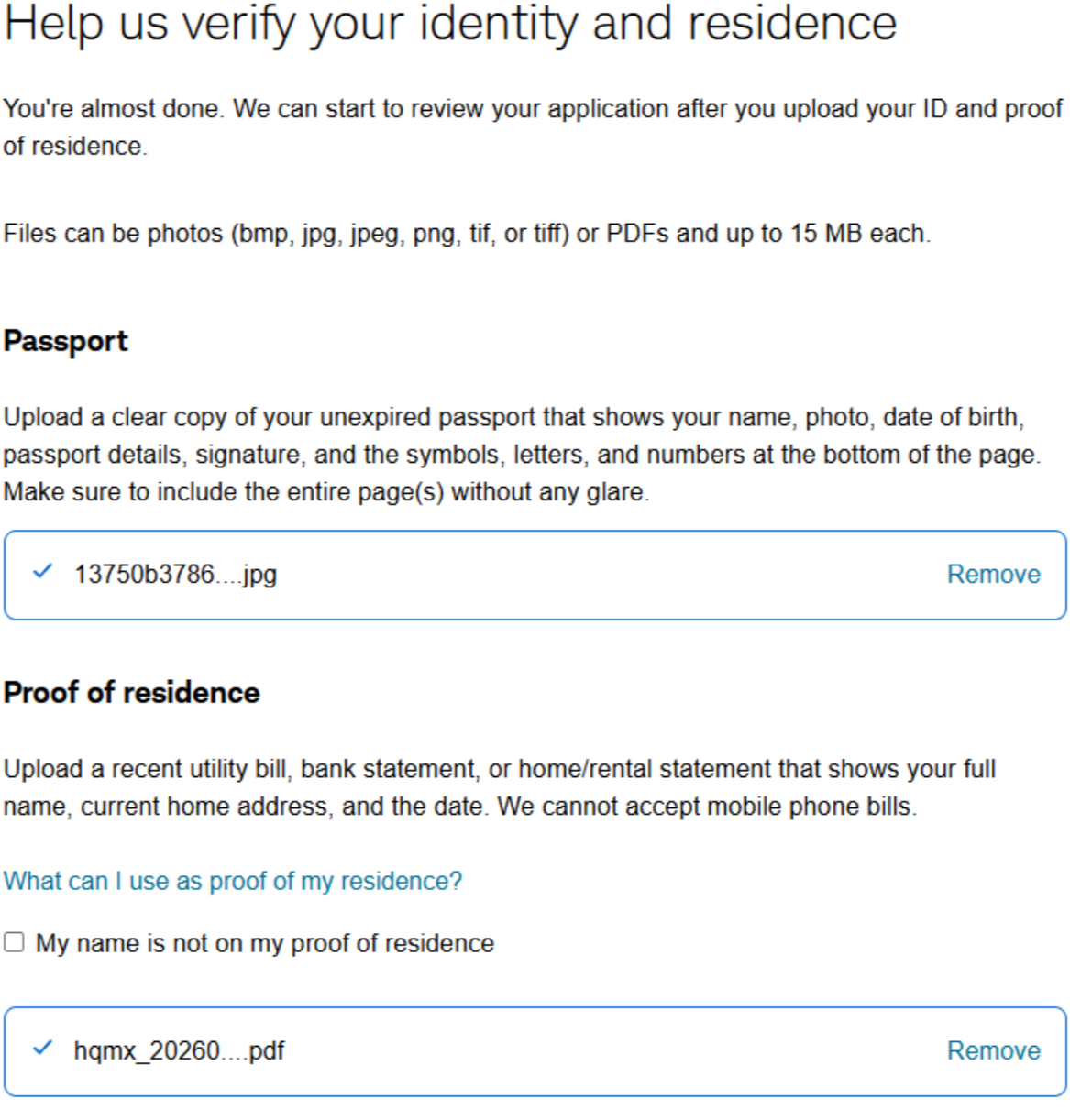Click the checkmark icon beside hqmx_20260....pdf
Screen dimensions: 1070x1120
(42, 1049)
